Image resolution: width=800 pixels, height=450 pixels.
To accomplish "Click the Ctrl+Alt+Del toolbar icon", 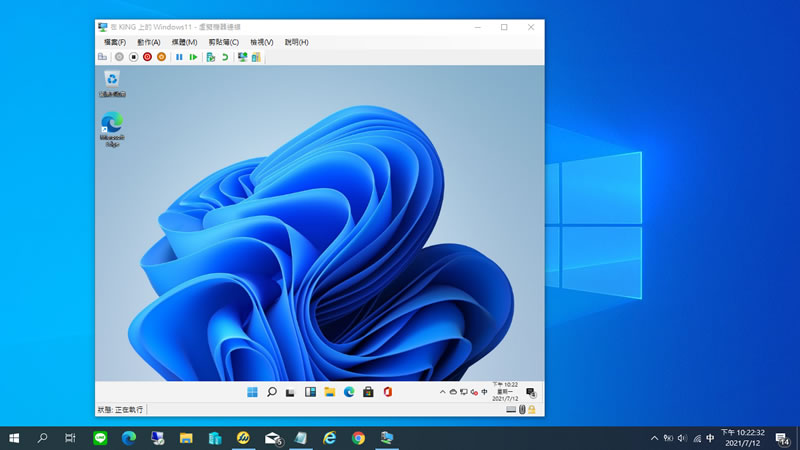I will 103,57.
